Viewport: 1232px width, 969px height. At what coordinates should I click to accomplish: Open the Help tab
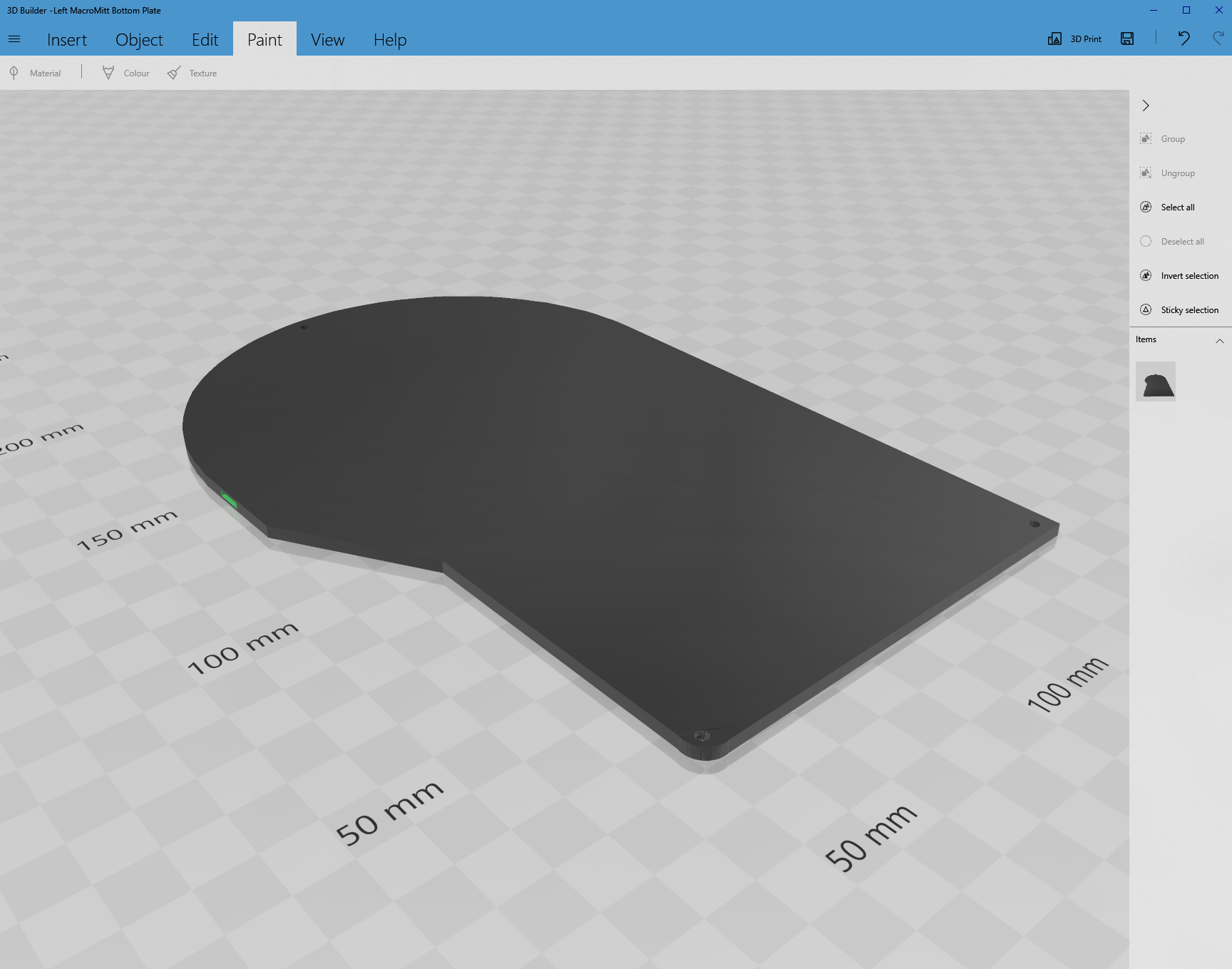tap(390, 39)
